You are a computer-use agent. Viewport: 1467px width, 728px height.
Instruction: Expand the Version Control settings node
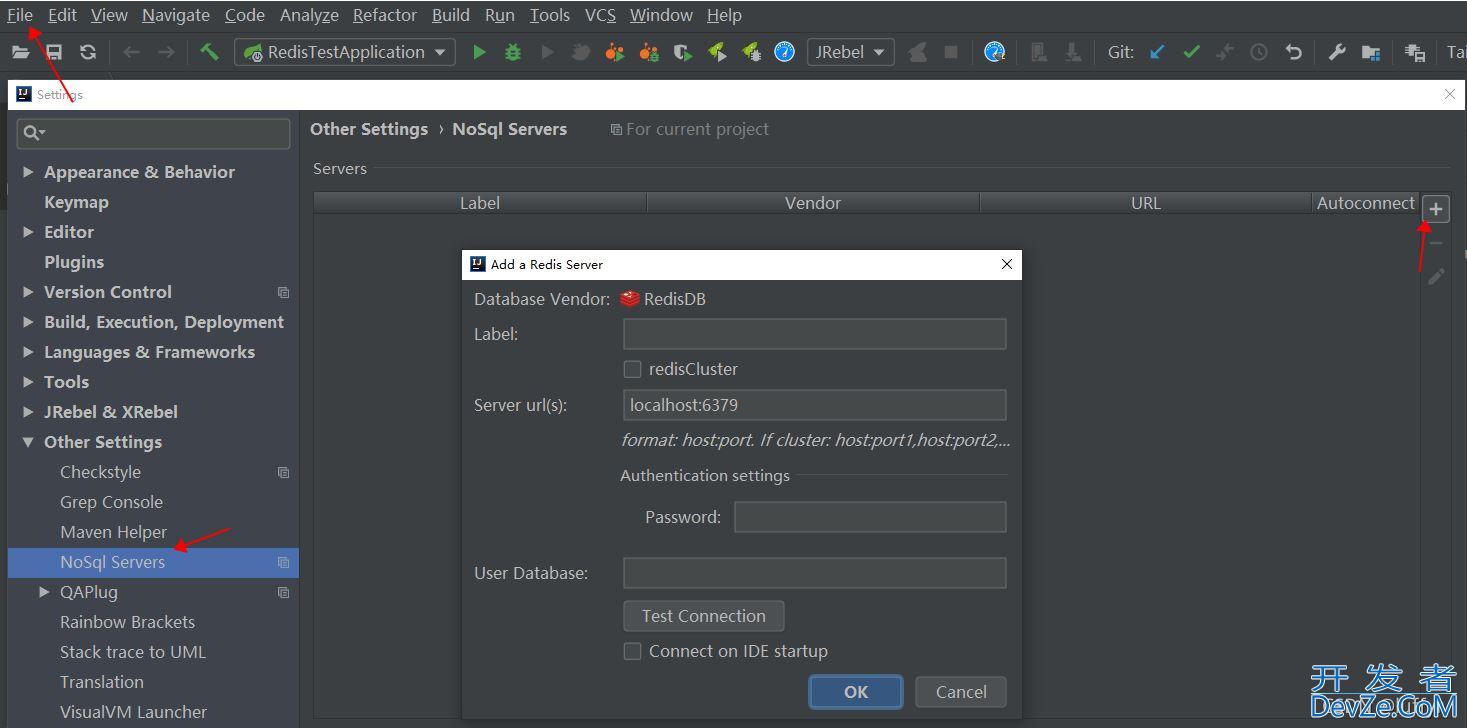[x=28, y=292]
